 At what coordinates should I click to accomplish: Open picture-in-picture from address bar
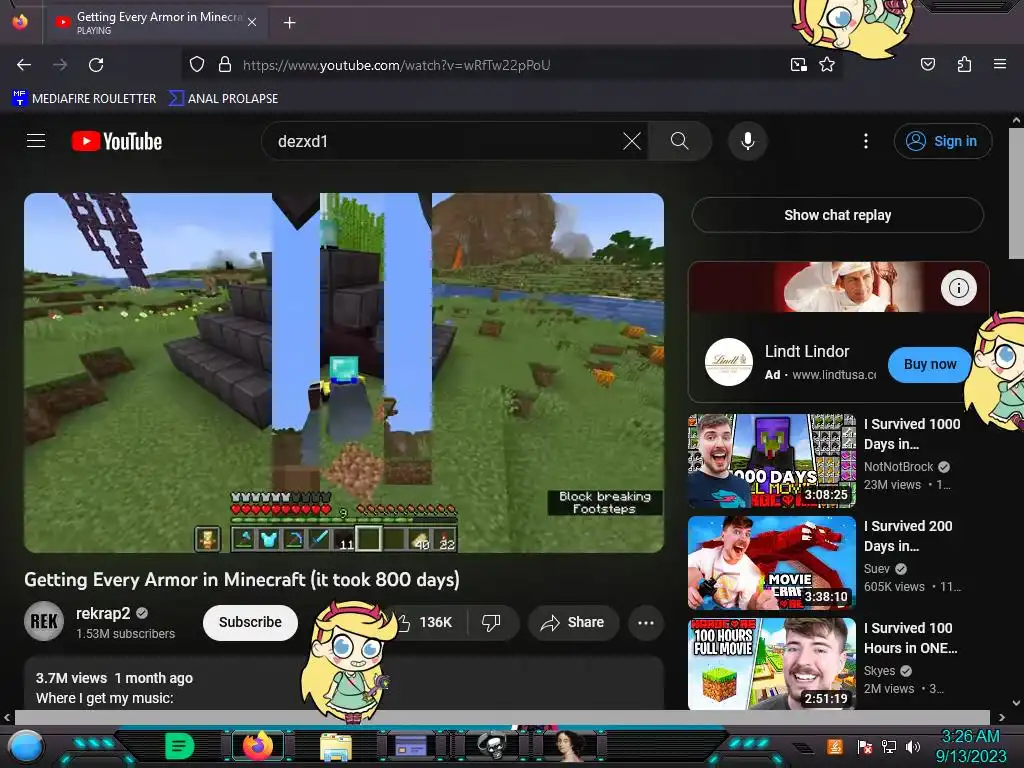pyautogui.click(x=799, y=65)
